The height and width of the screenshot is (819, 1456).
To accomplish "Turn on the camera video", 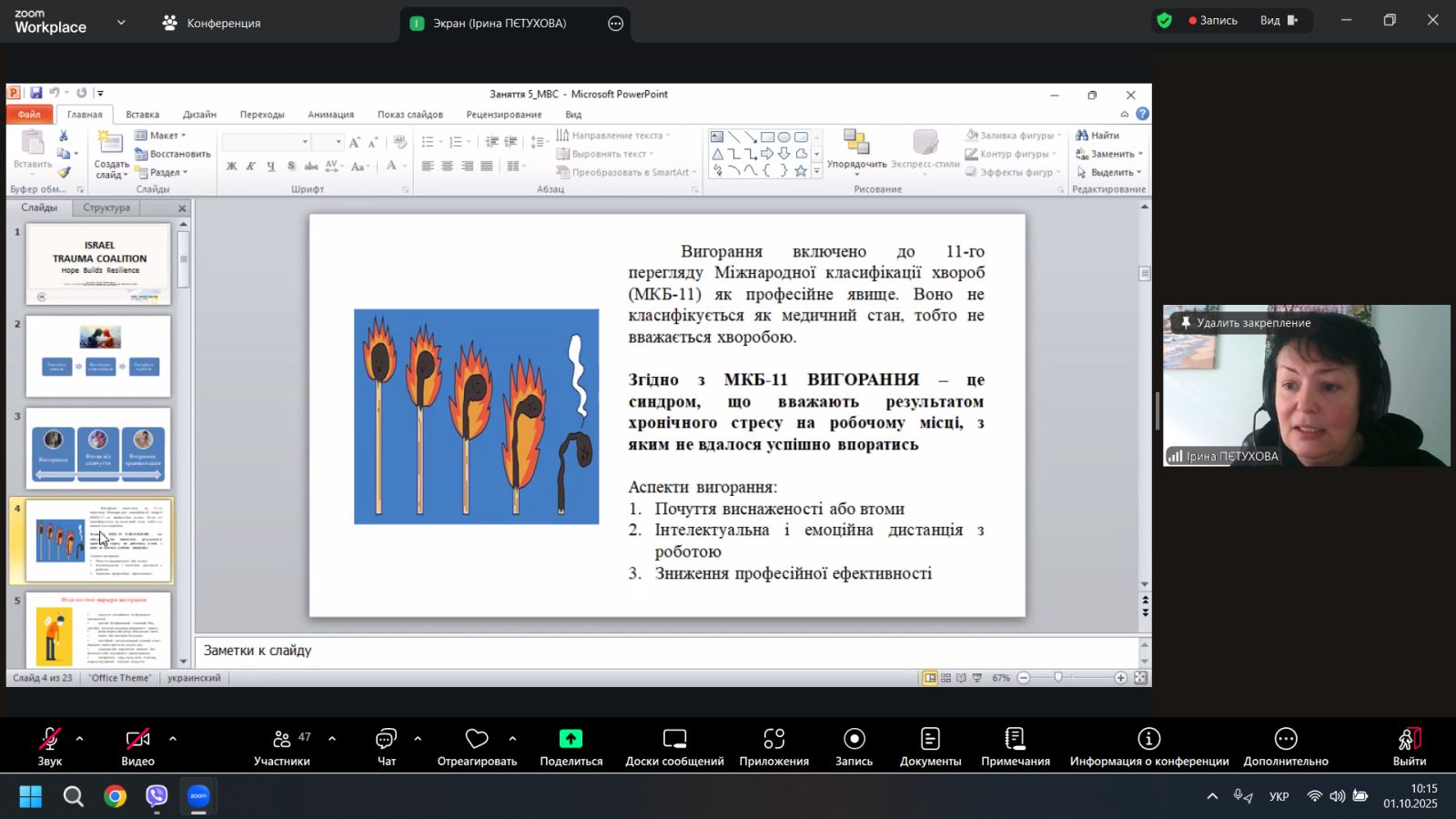I will click(x=137, y=739).
